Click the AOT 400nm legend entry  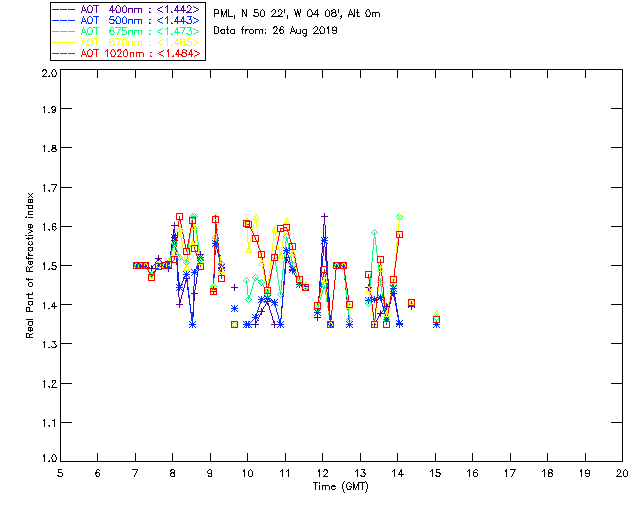127,9
